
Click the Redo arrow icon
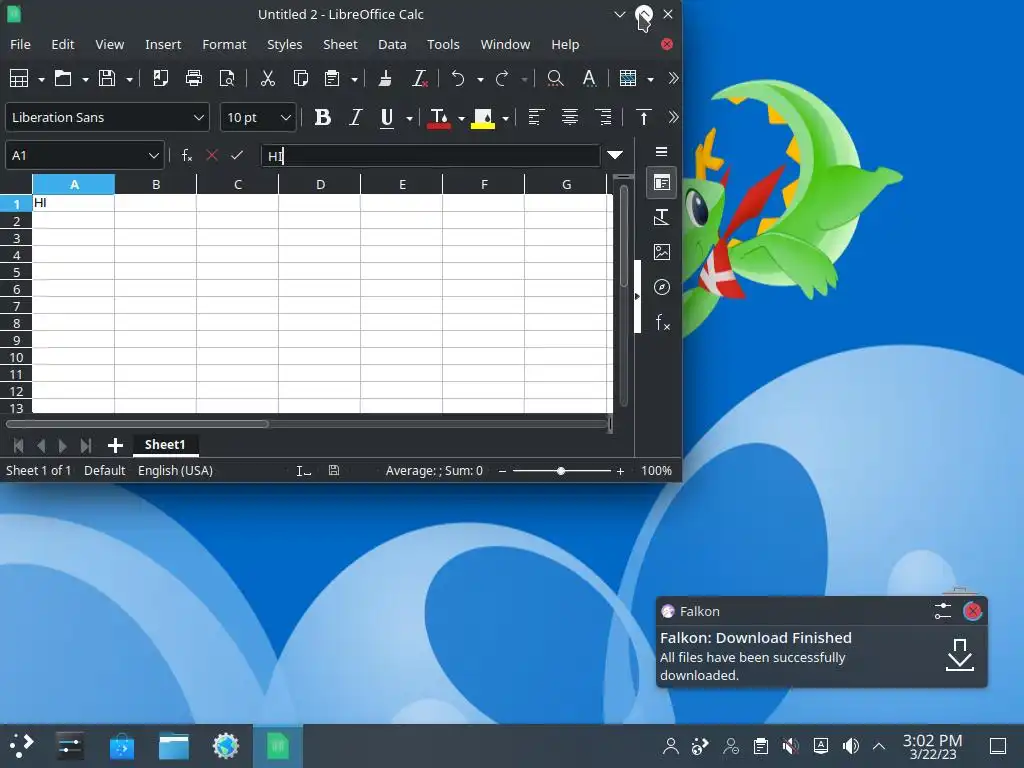502,78
